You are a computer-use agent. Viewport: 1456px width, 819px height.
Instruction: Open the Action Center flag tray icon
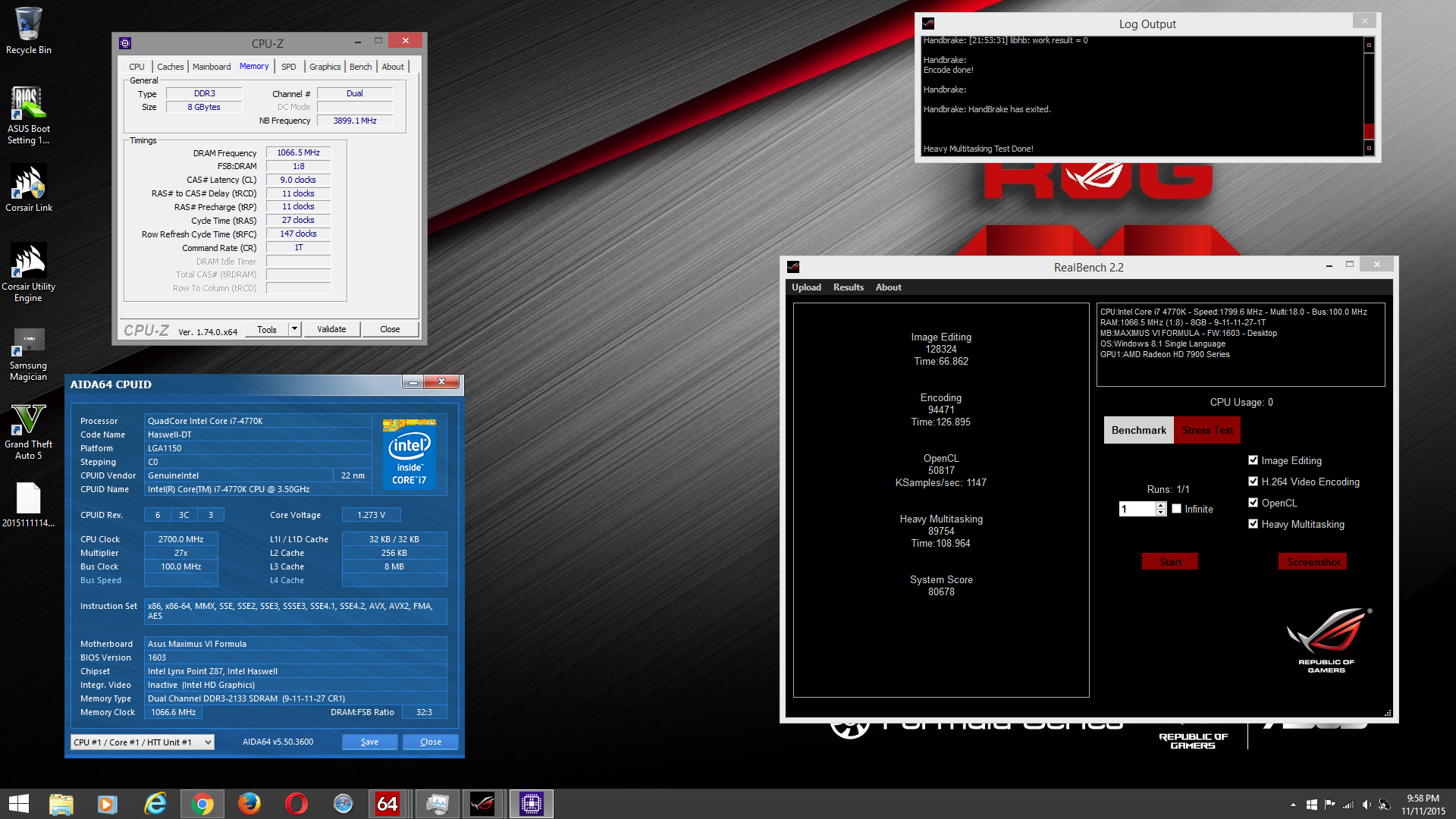pyautogui.click(x=1330, y=805)
